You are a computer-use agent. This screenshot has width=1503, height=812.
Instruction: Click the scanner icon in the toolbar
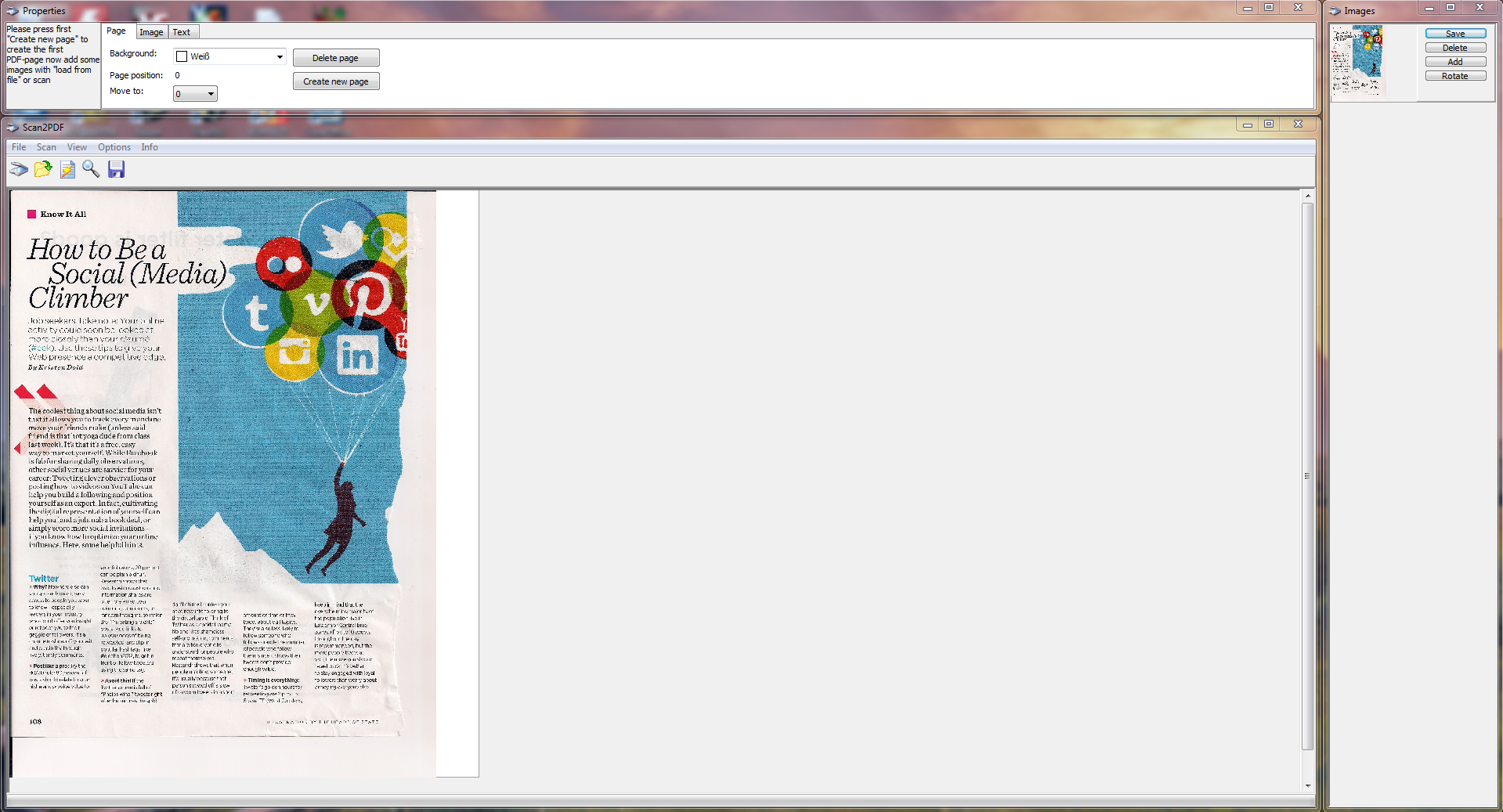19,169
